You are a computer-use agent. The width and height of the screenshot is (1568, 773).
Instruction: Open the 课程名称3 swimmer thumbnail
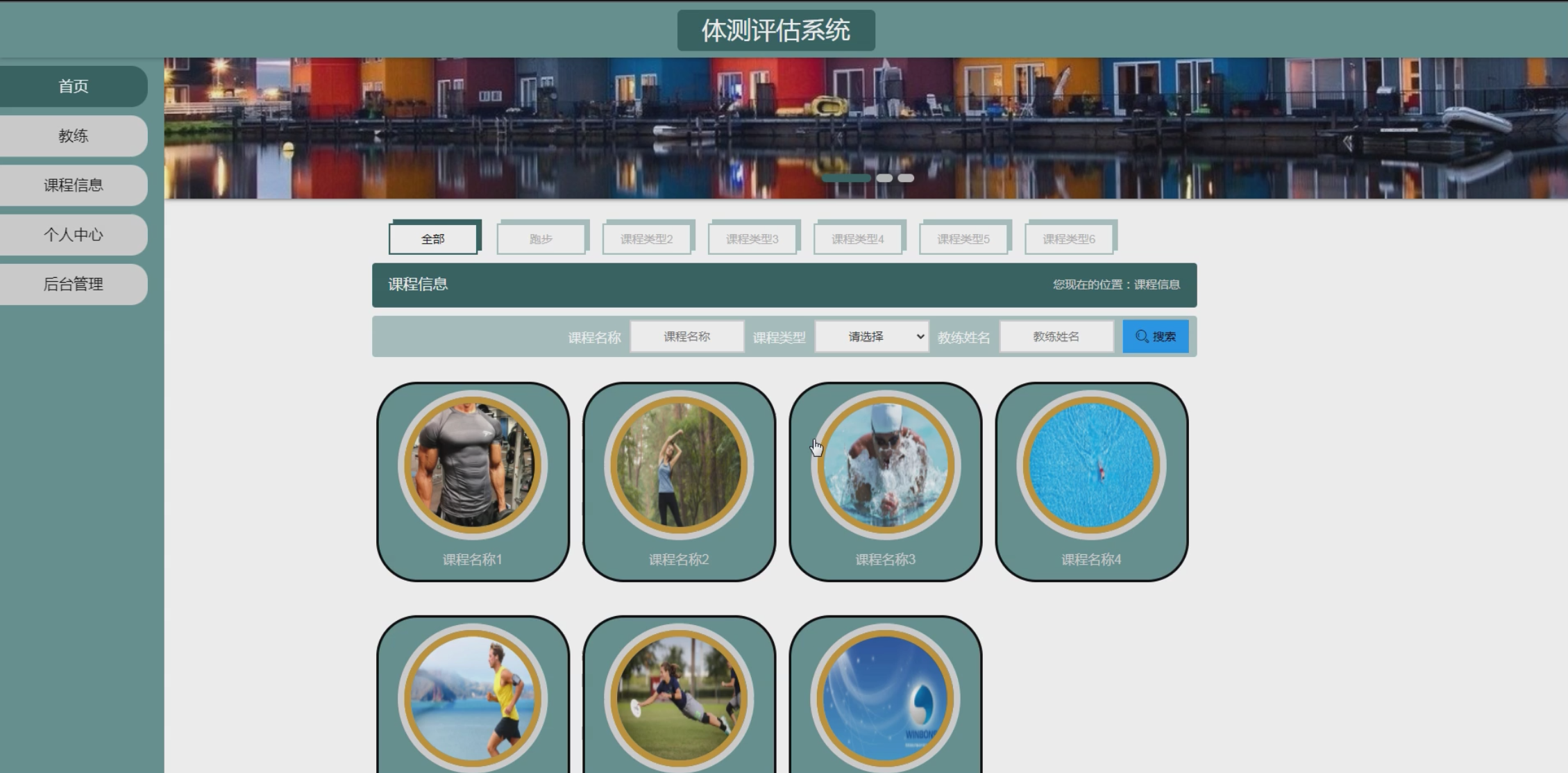[885, 465]
